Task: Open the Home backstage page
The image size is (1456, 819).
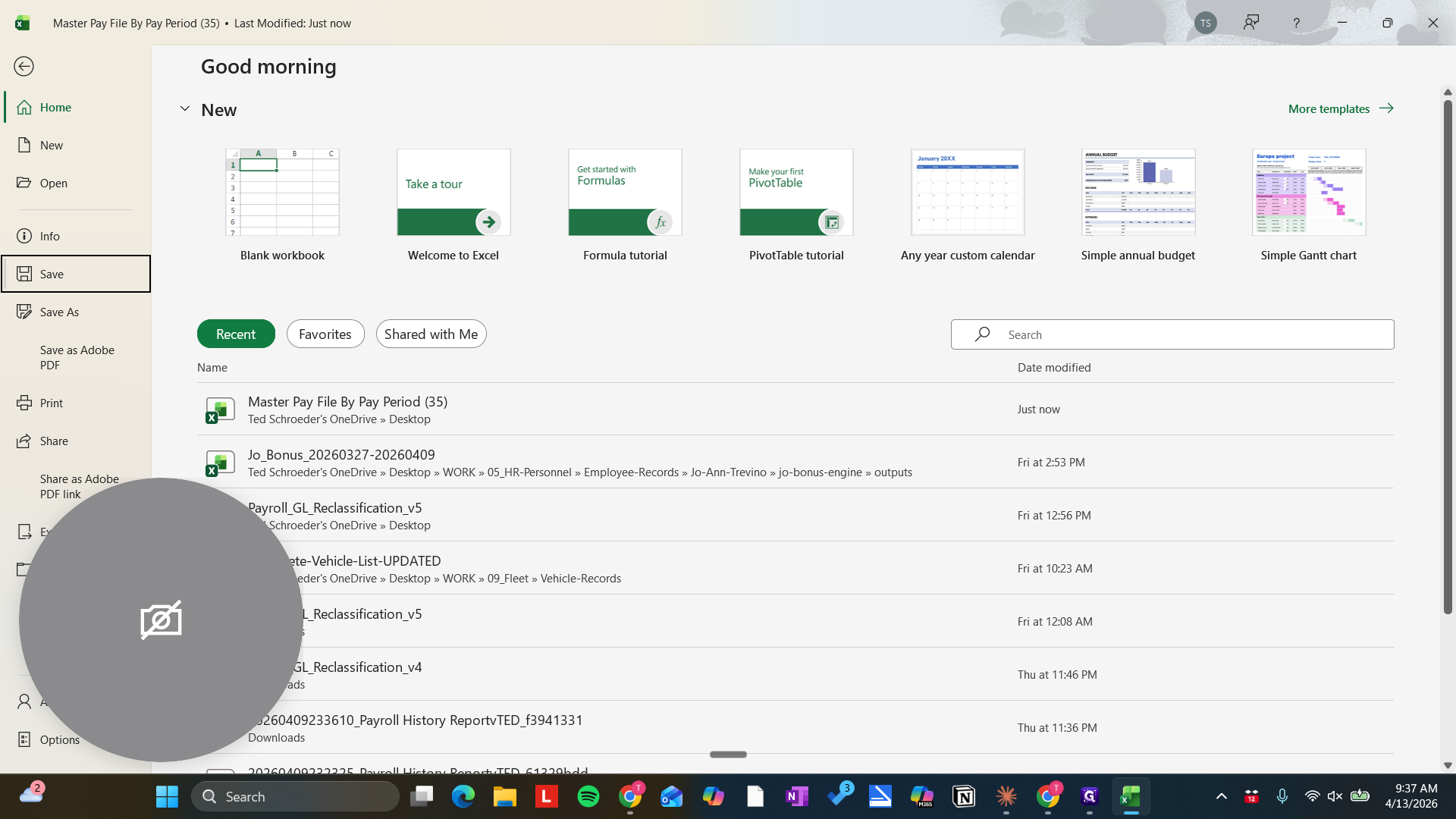Action: click(x=55, y=108)
